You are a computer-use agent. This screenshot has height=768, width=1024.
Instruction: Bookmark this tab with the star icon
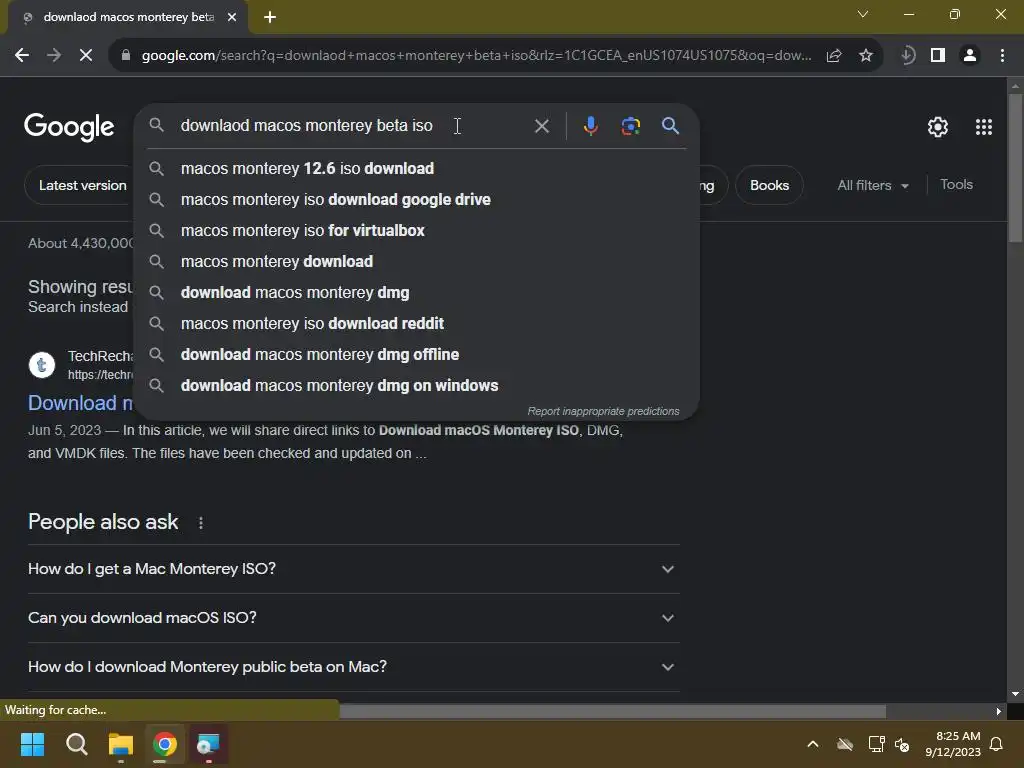[x=866, y=56]
